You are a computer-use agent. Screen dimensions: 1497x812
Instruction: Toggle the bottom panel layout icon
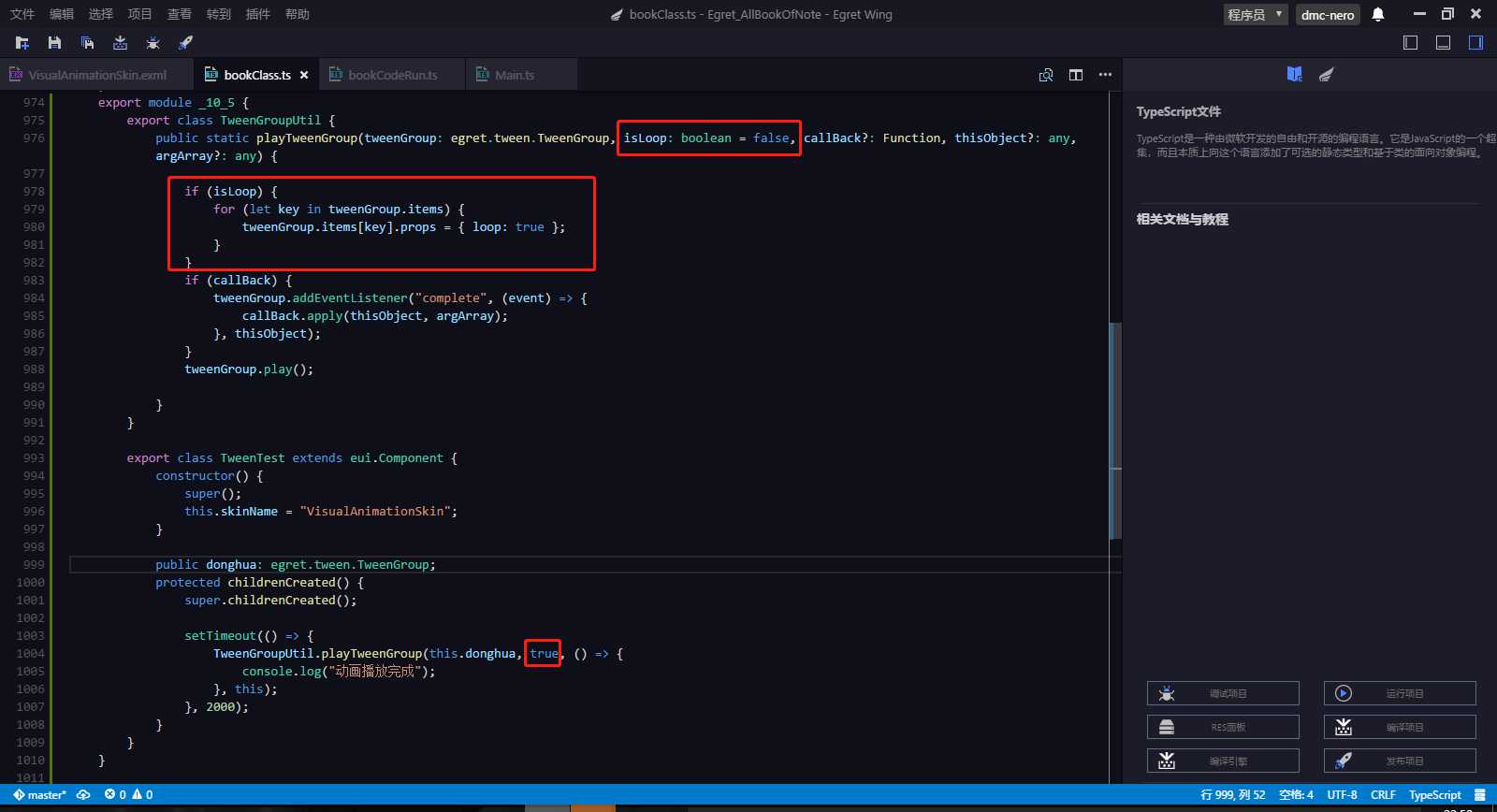[1444, 43]
